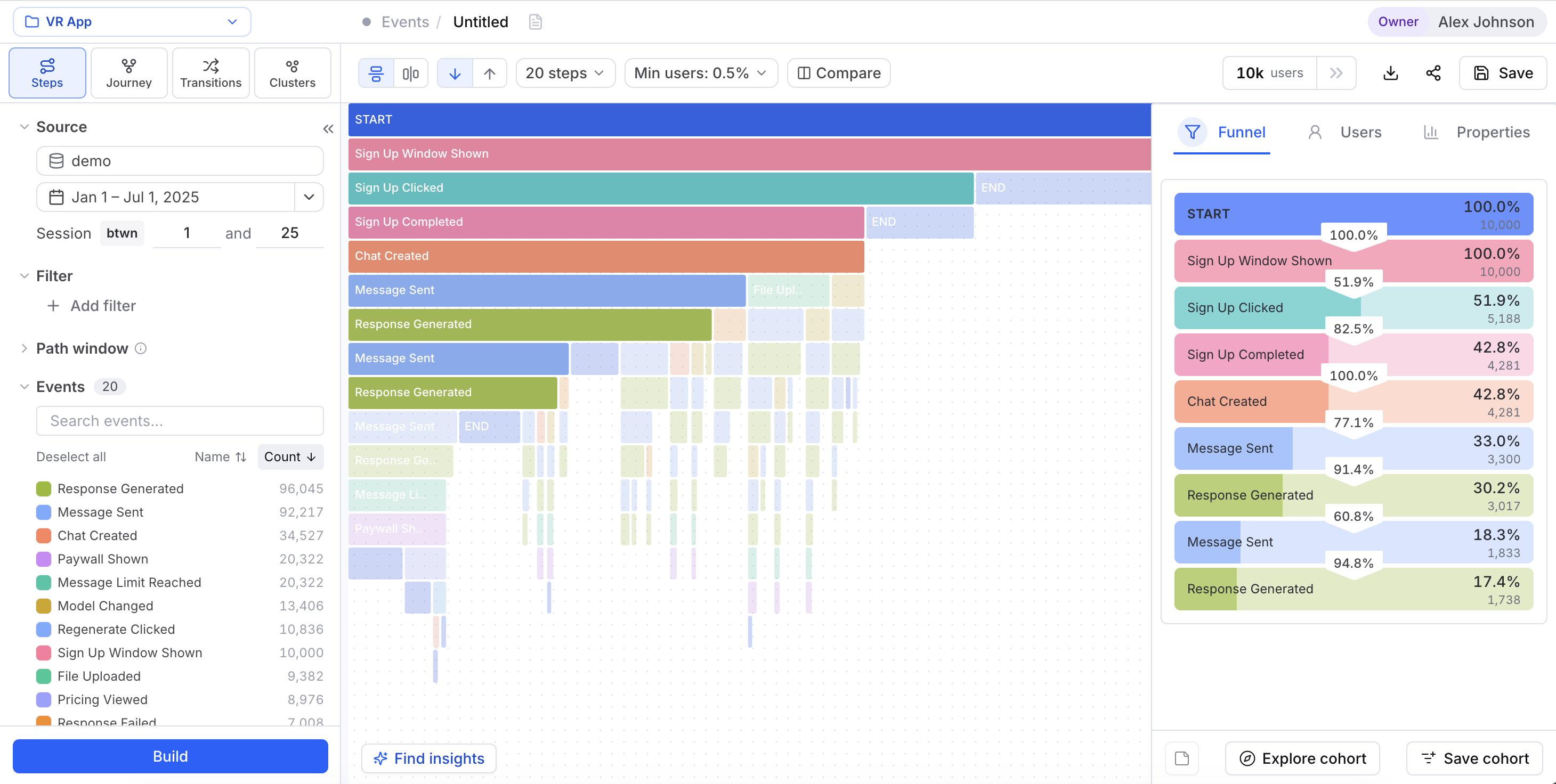Expand the Path window section
The height and width of the screenshot is (784, 1556).
[x=24, y=348]
